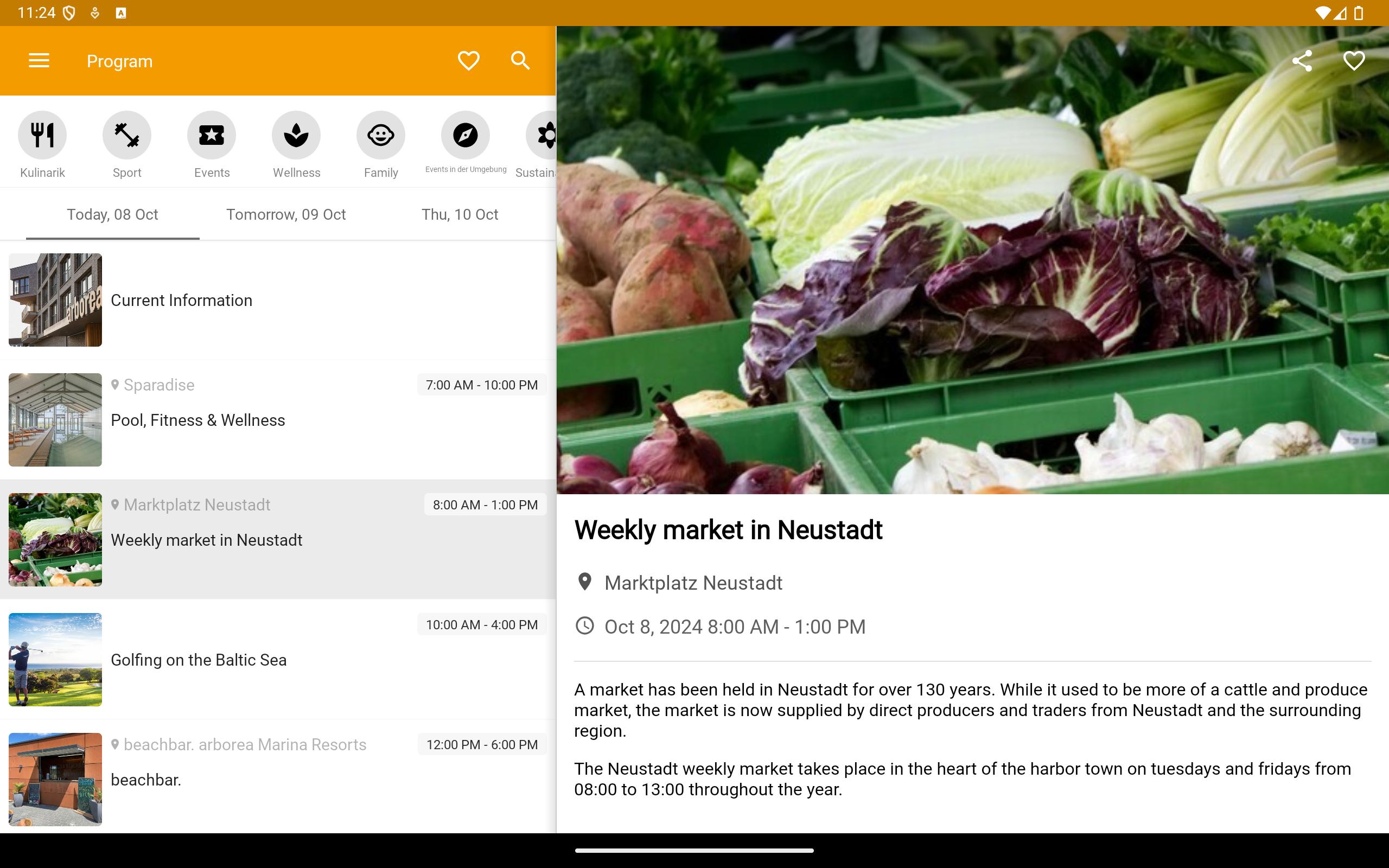Screen dimensions: 1389x868
Task: Tap Marktplatz Neustadt location in details
Action: click(693, 583)
